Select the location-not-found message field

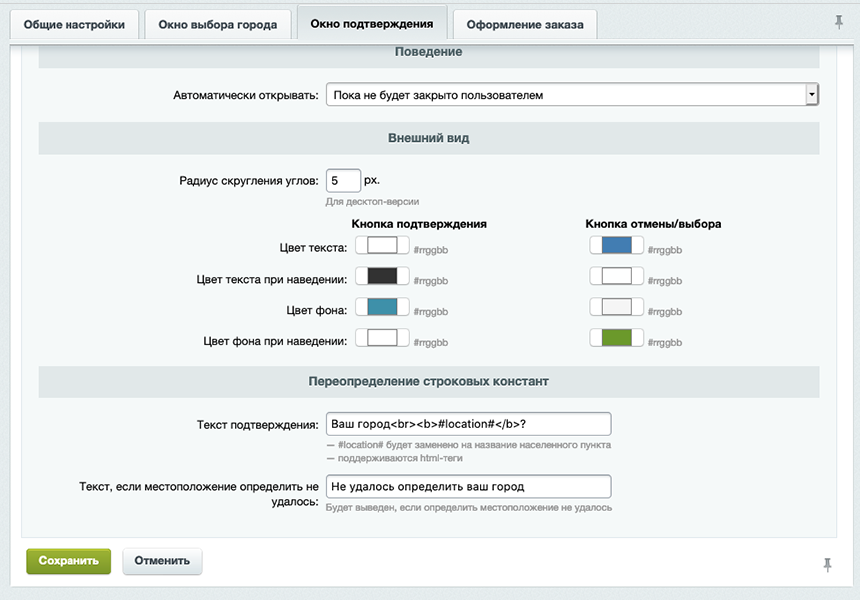pyautogui.click(x=470, y=486)
